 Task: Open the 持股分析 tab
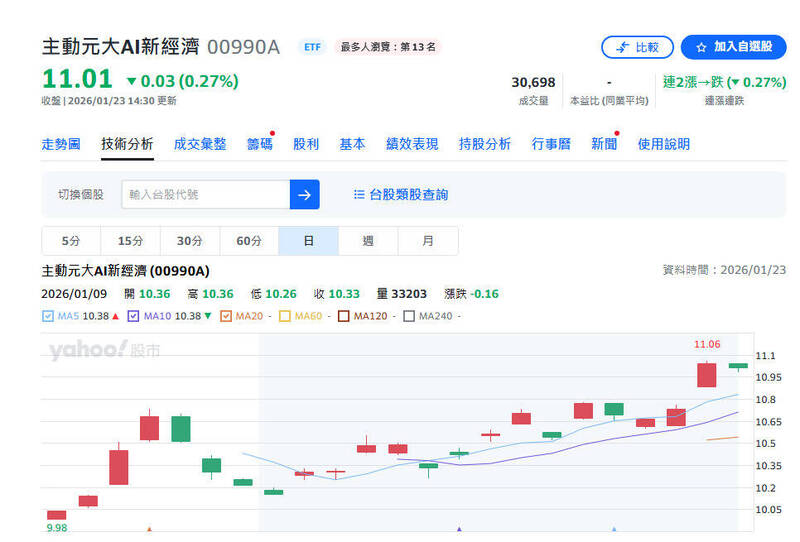tap(485, 144)
